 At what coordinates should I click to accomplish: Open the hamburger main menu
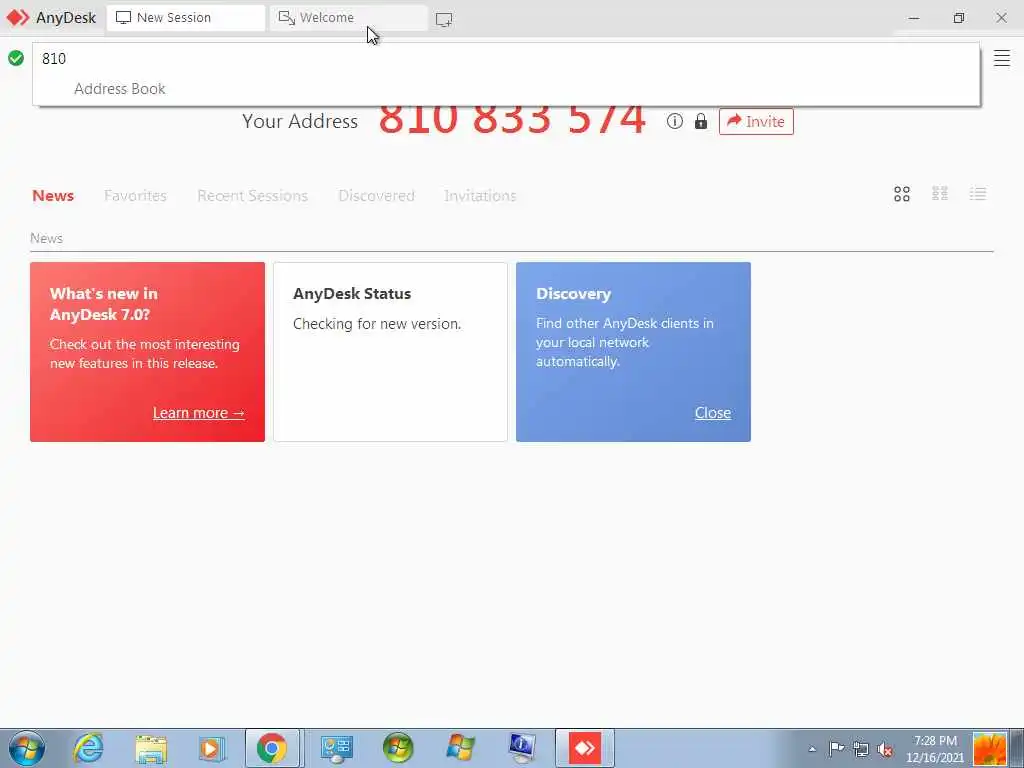coord(1002,58)
